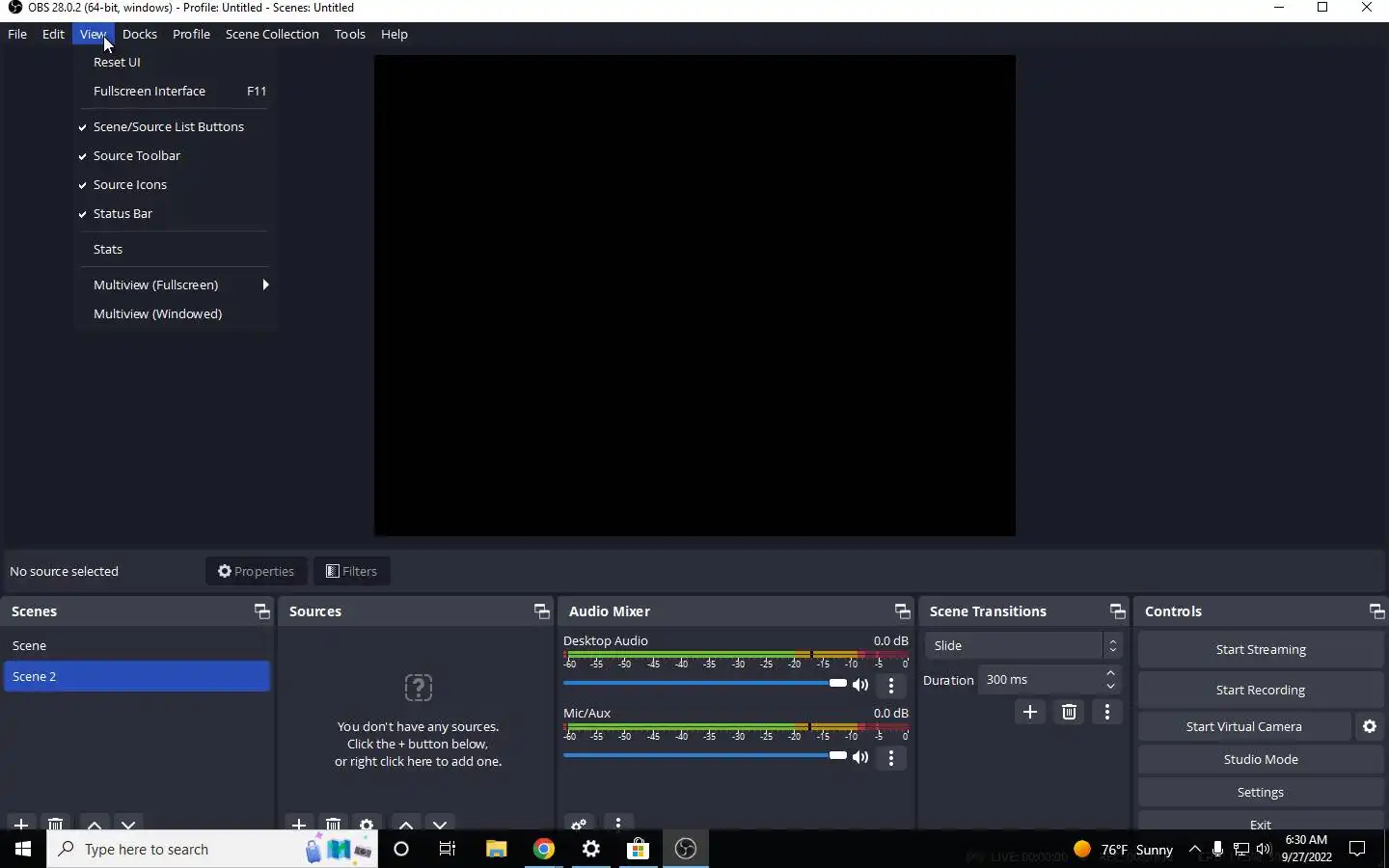This screenshot has height=868, width=1389.
Task: Add a new scene with plus icon
Action: tap(21, 825)
